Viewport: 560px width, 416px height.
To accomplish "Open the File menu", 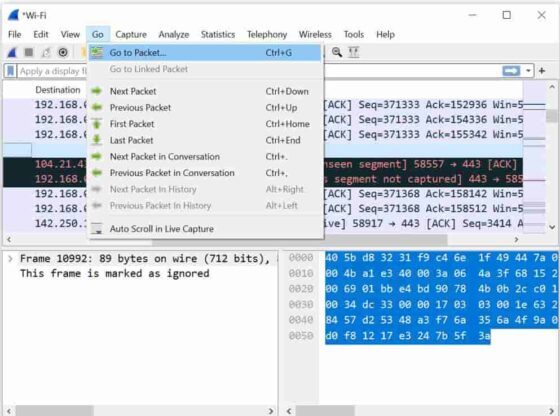I will point(14,34).
